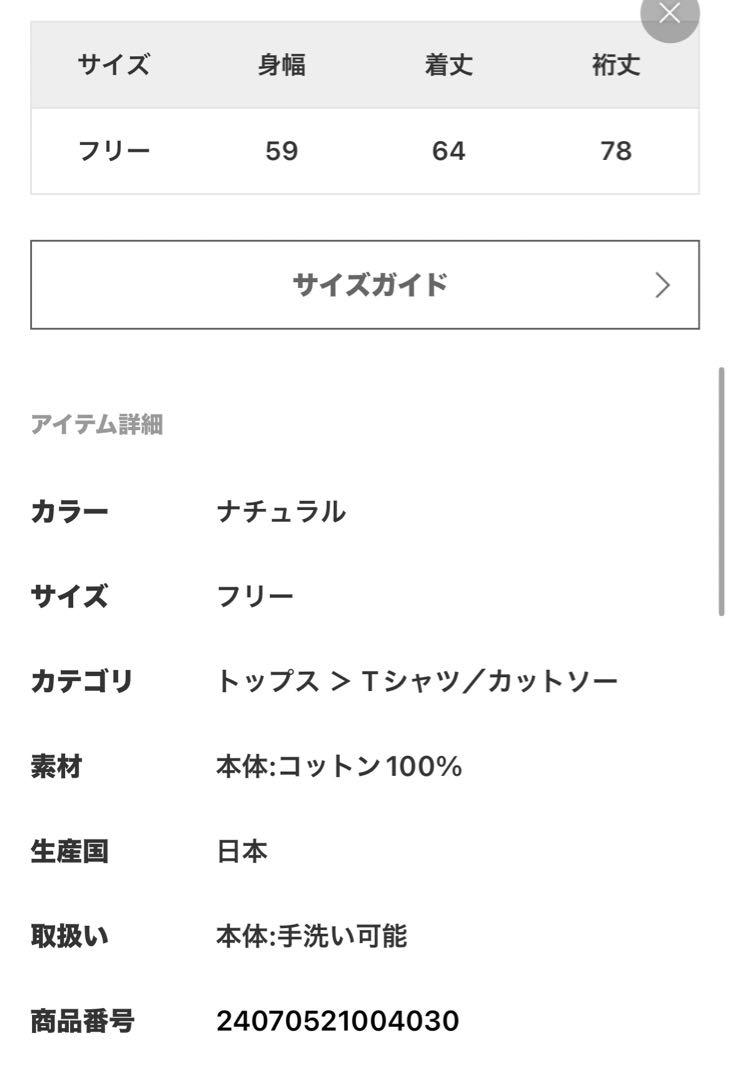
Task: Click the 78 sleeve length value
Action: pos(616,151)
